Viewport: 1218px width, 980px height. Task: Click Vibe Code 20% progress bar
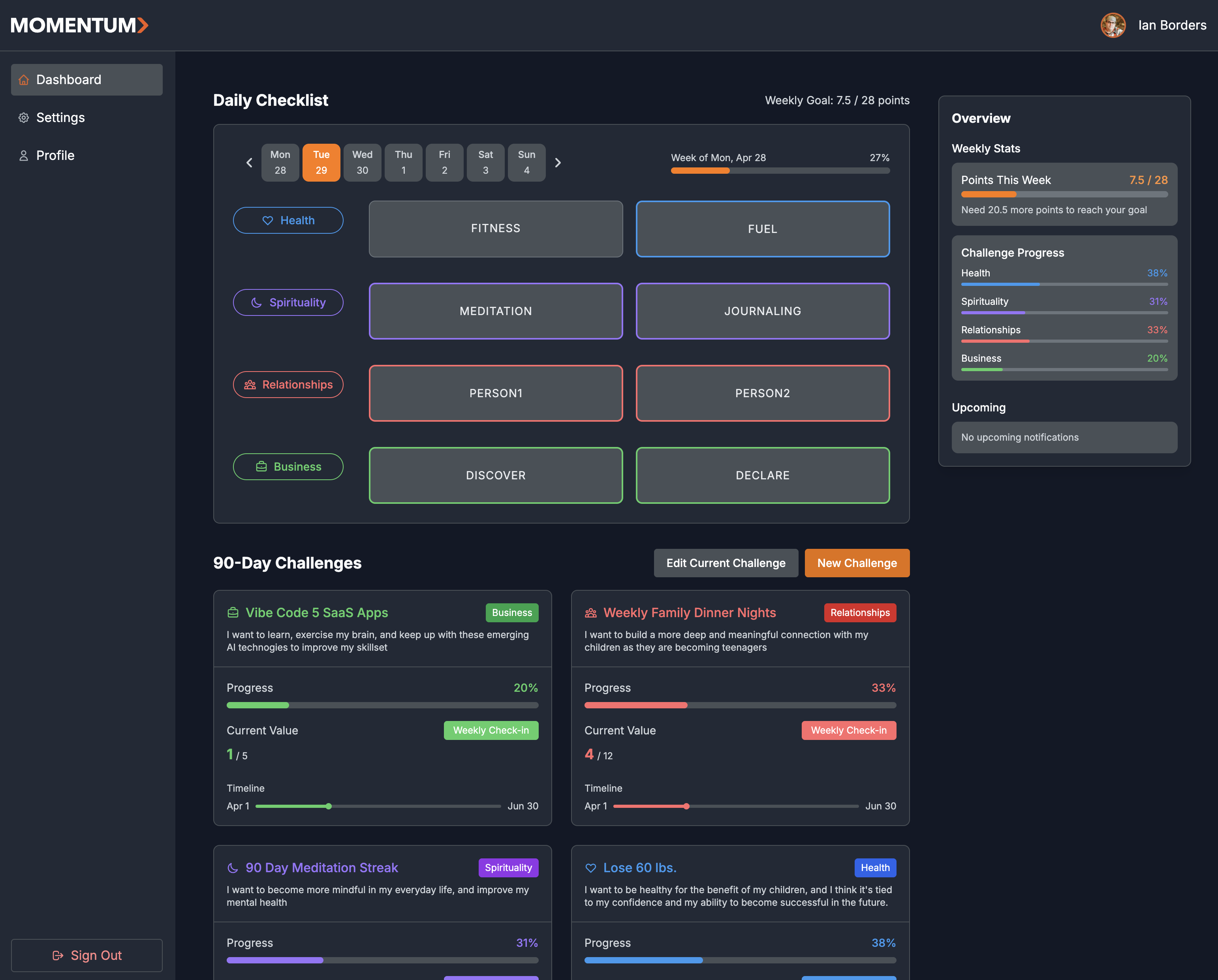point(382,705)
